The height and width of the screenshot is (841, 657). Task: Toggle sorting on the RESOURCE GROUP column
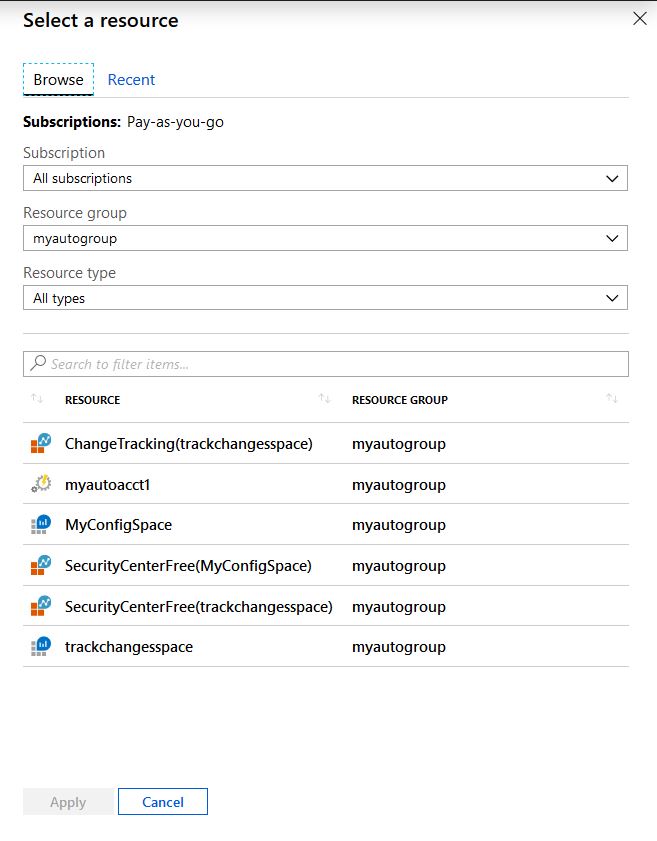(612, 398)
